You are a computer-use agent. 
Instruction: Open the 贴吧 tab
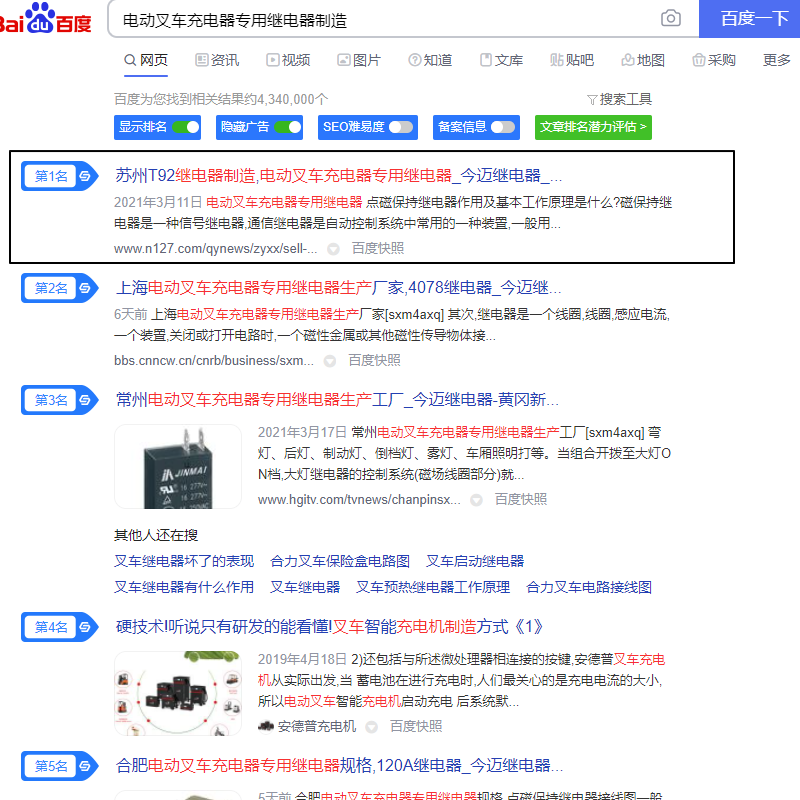point(572,60)
